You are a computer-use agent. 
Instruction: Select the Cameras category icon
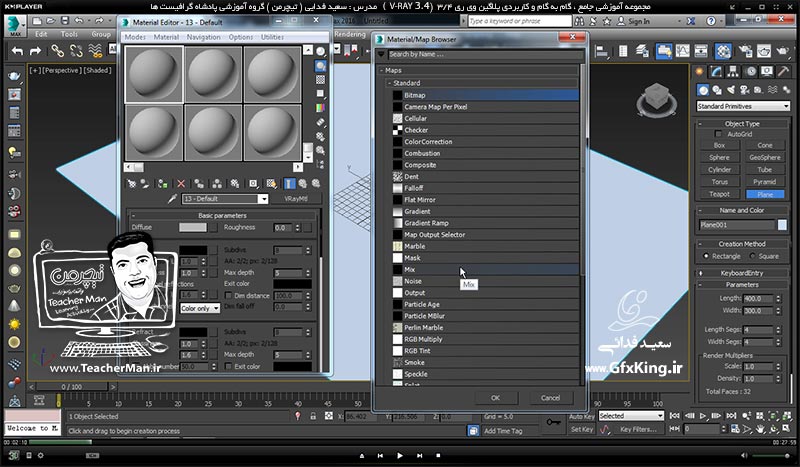pos(744,90)
